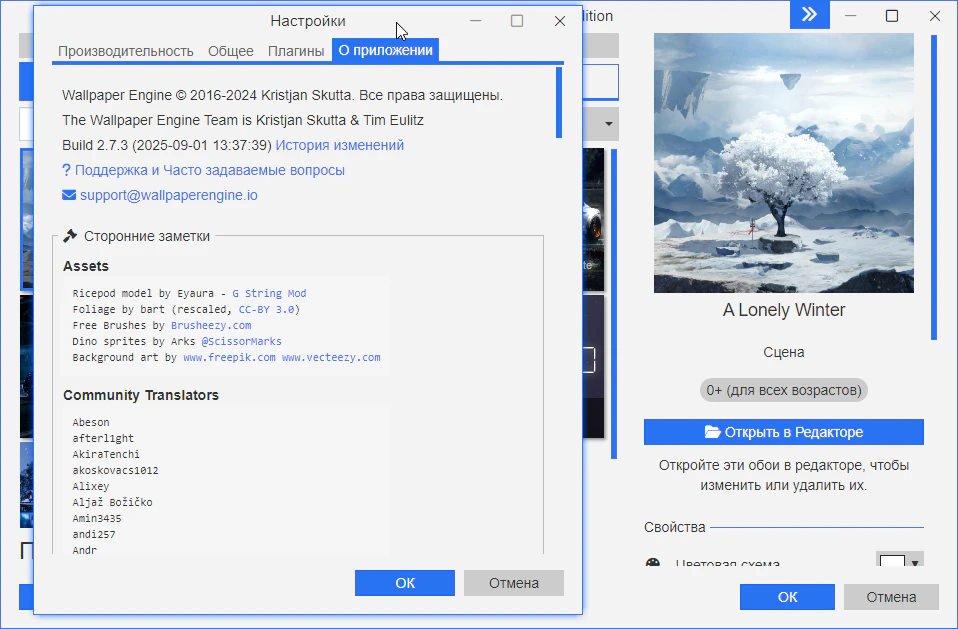The width and height of the screenshot is (958, 629).
Task: Expand the dropdown arrow behind the dialog
Action: click(609, 125)
